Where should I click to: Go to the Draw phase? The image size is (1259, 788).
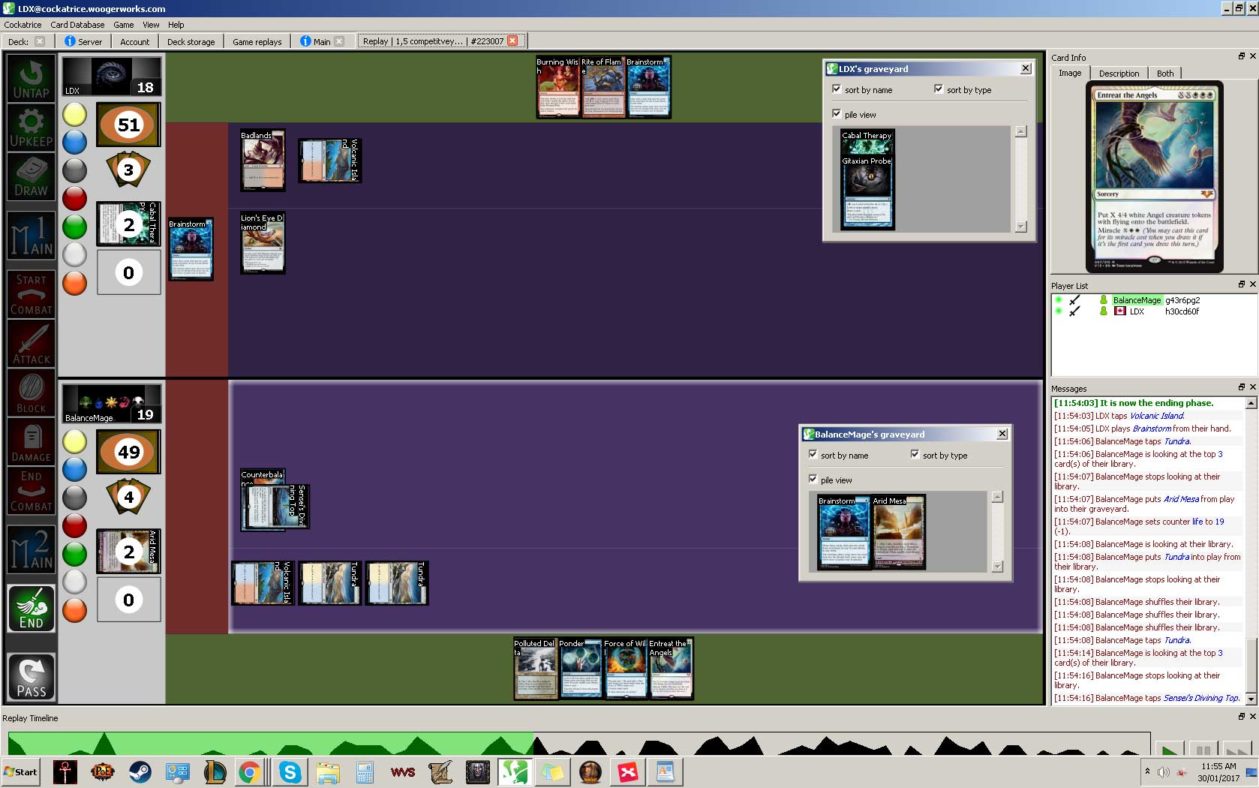pyautogui.click(x=32, y=178)
